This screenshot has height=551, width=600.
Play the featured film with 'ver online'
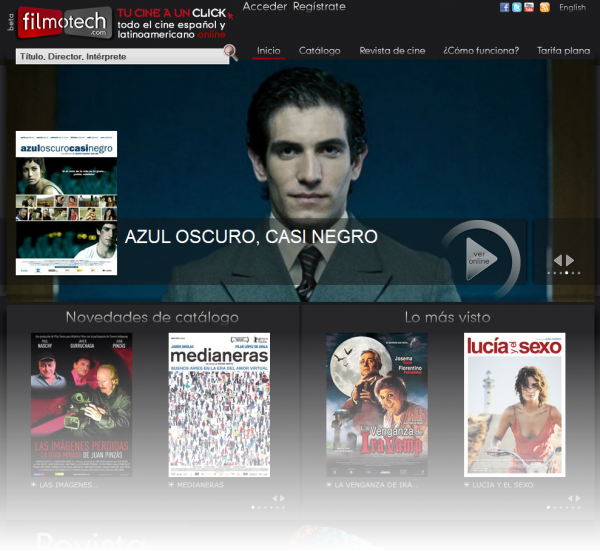(x=480, y=258)
